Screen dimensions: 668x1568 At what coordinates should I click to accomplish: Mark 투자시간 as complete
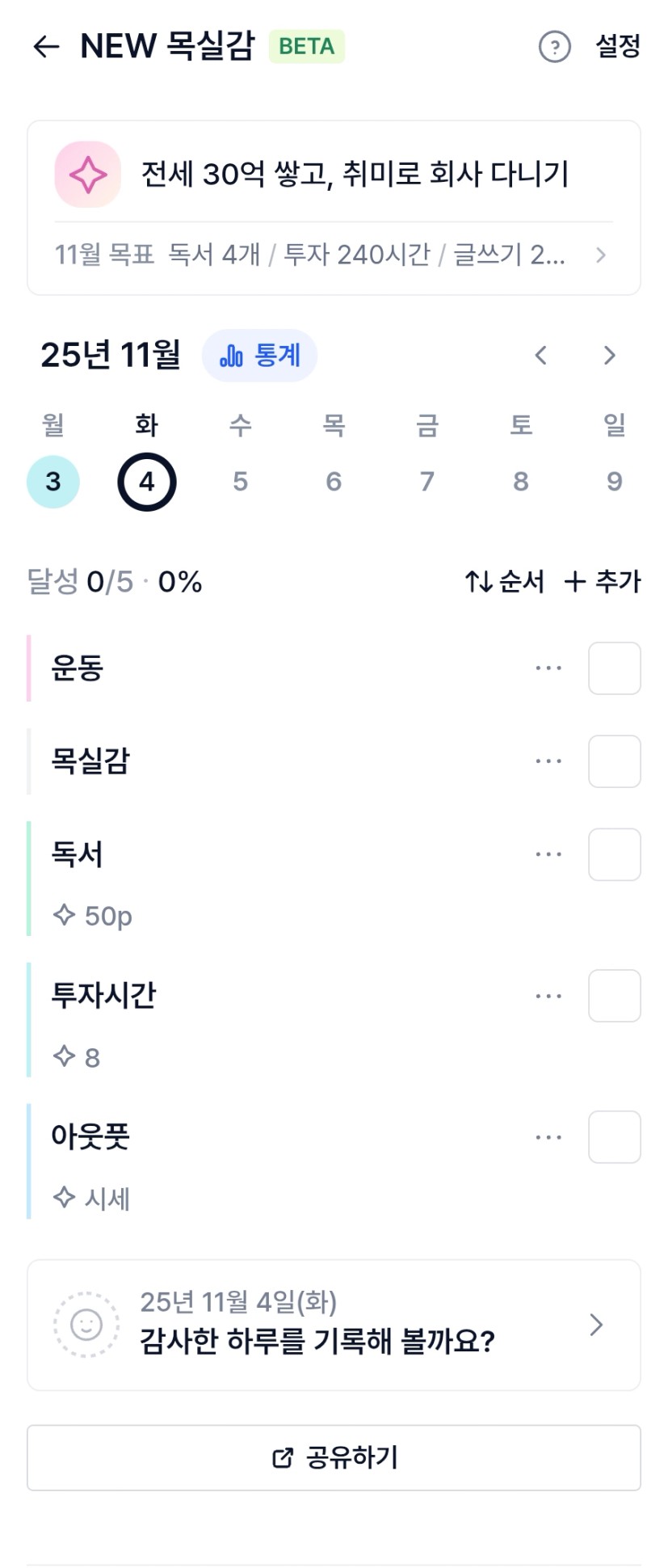point(614,996)
